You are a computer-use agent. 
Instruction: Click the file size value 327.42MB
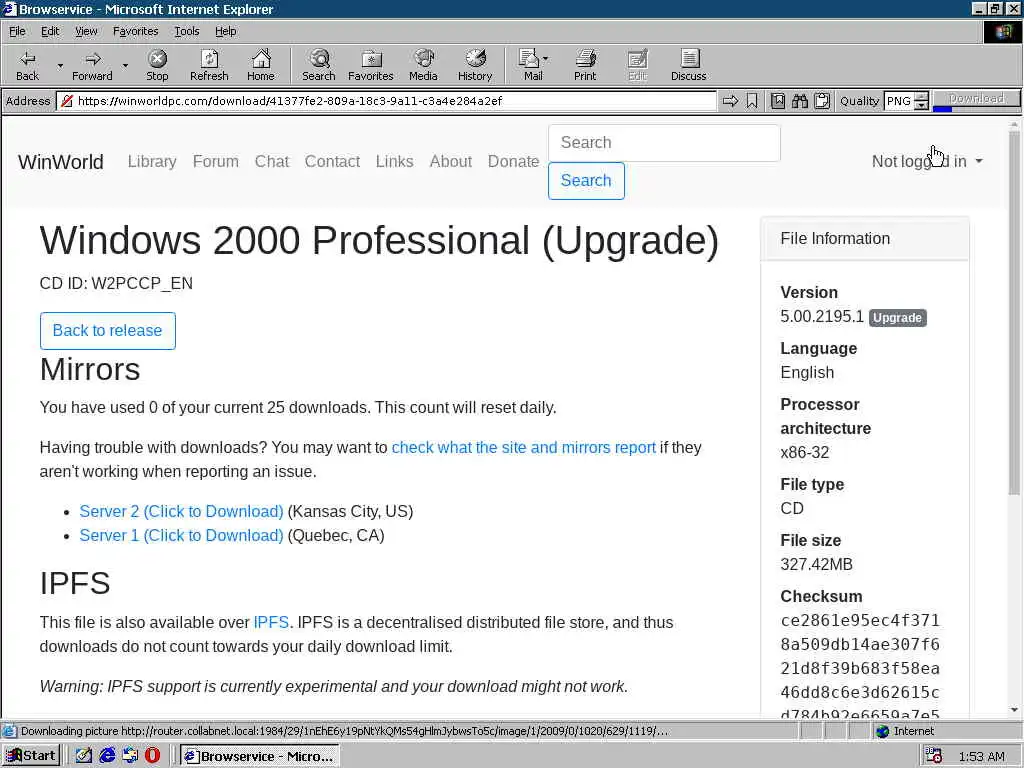pos(816,564)
